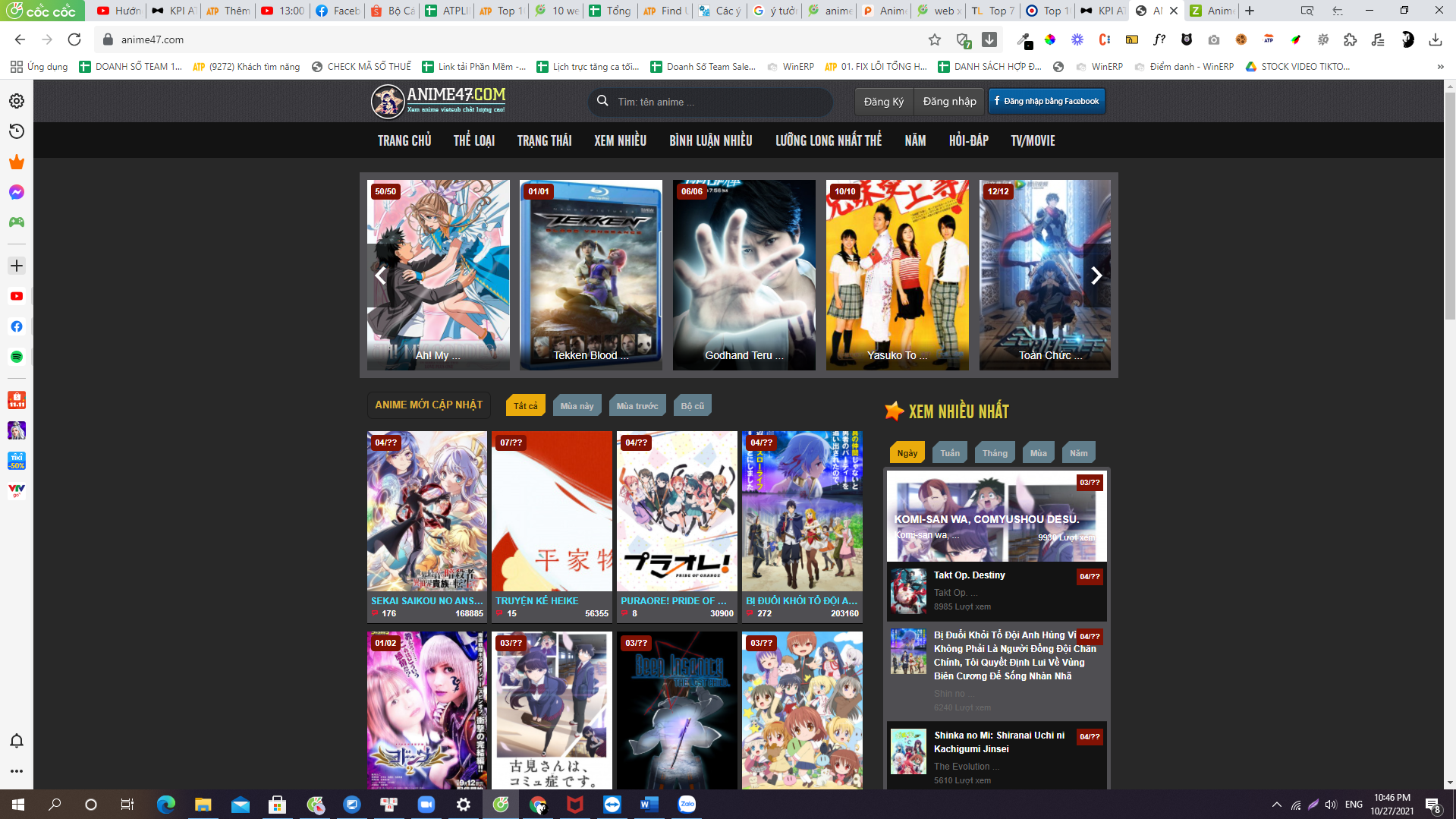
Task: Open the Năm year menu
Action: point(915,140)
